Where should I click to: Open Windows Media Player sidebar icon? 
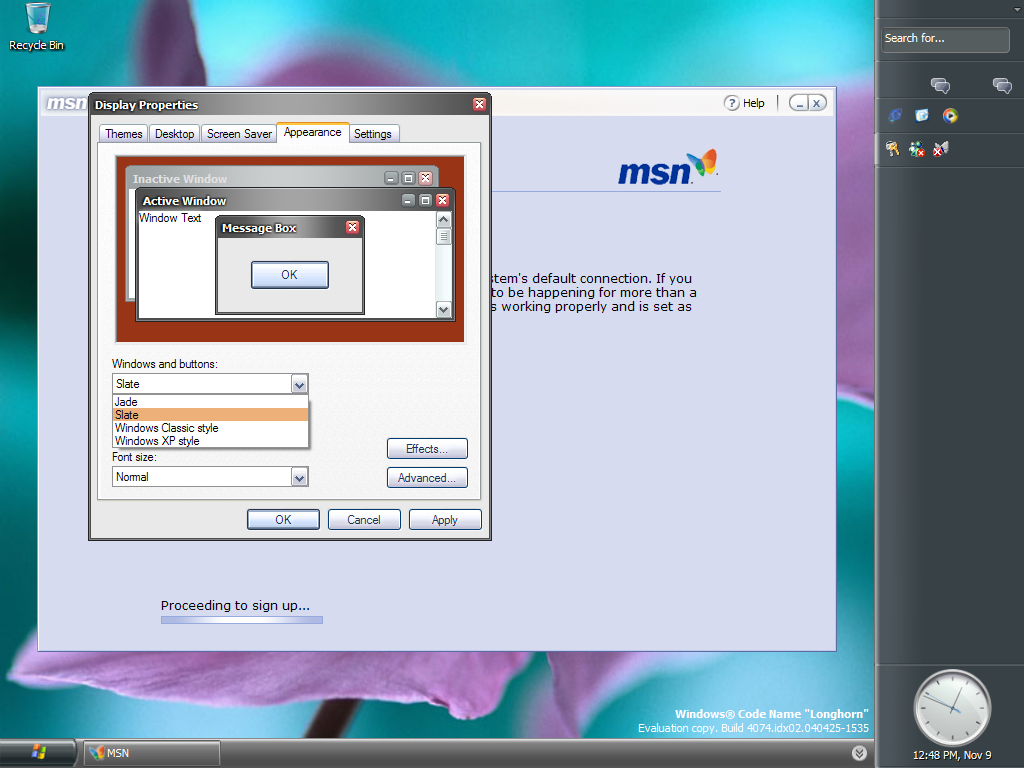coord(950,116)
